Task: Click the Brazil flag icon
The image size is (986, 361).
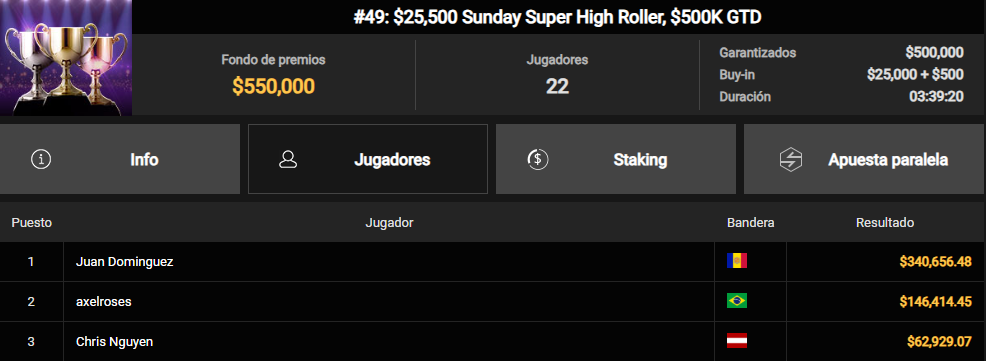Action: coord(736,301)
